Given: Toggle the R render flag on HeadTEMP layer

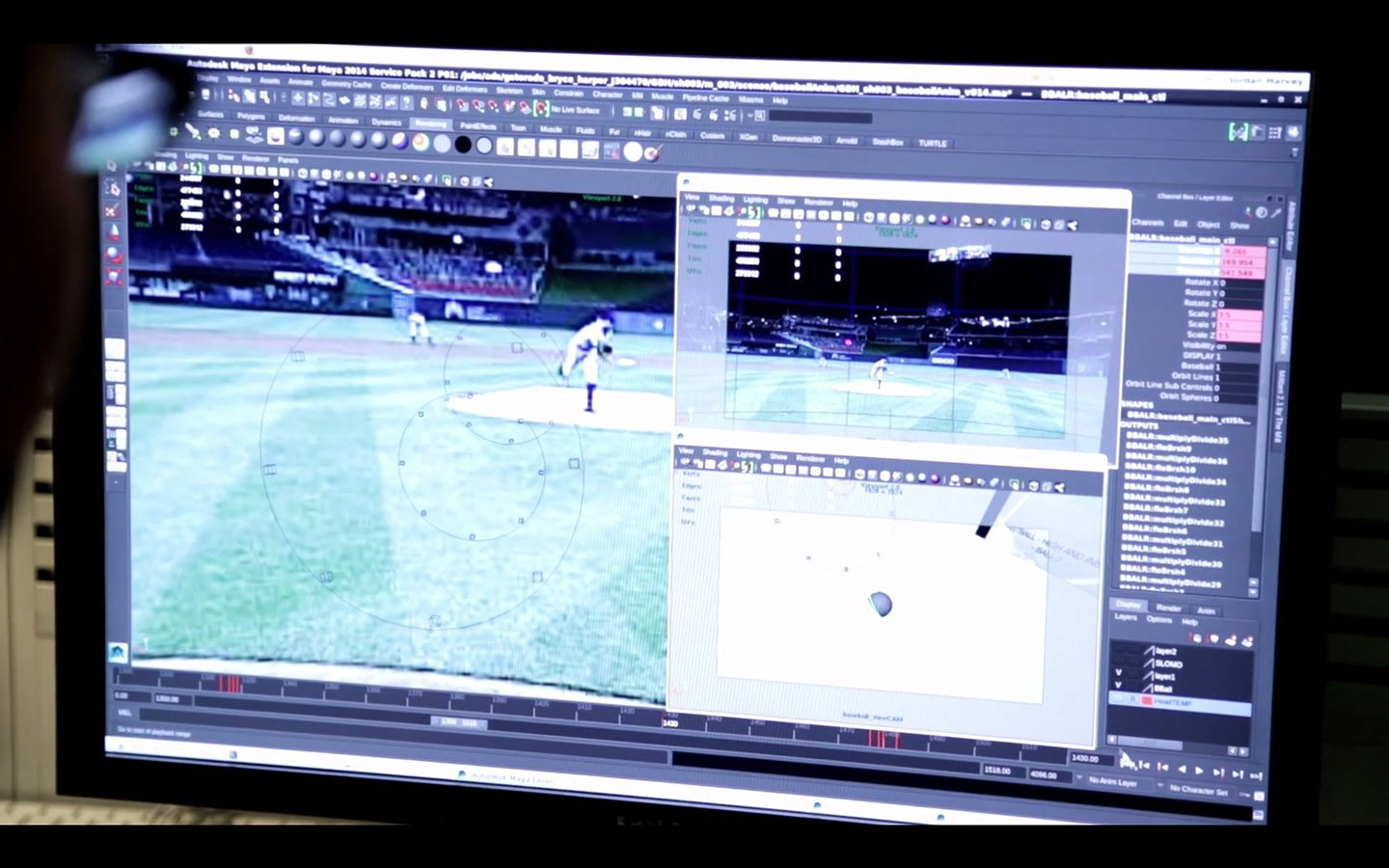Looking at the screenshot, I should [x=1132, y=699].
